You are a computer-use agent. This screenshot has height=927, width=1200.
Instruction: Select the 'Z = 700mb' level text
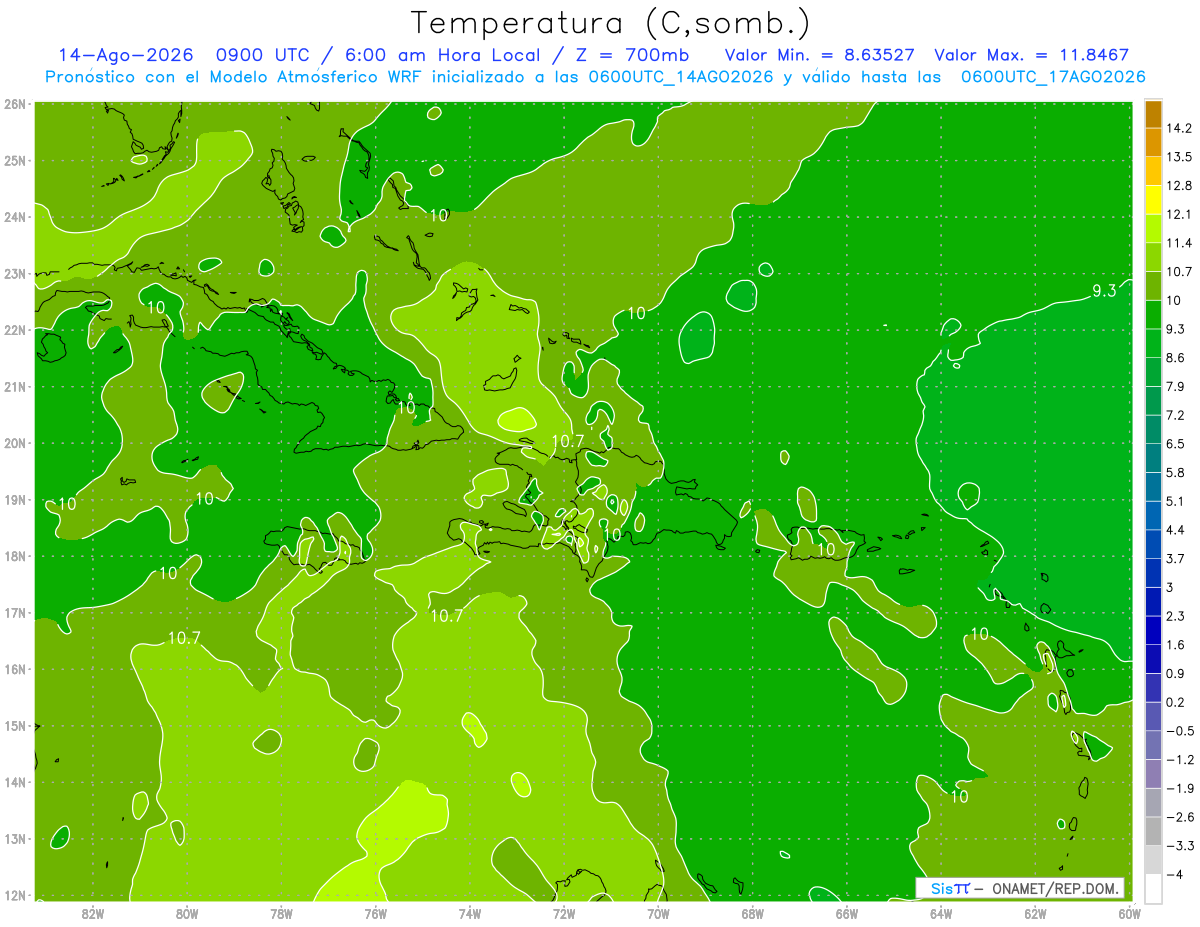coord(628,56)
